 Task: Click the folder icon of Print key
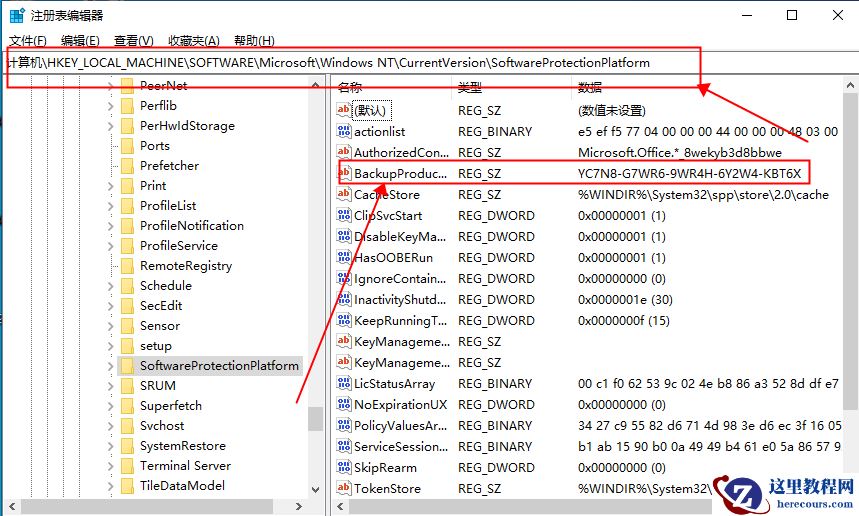click(x=127, y=186)
